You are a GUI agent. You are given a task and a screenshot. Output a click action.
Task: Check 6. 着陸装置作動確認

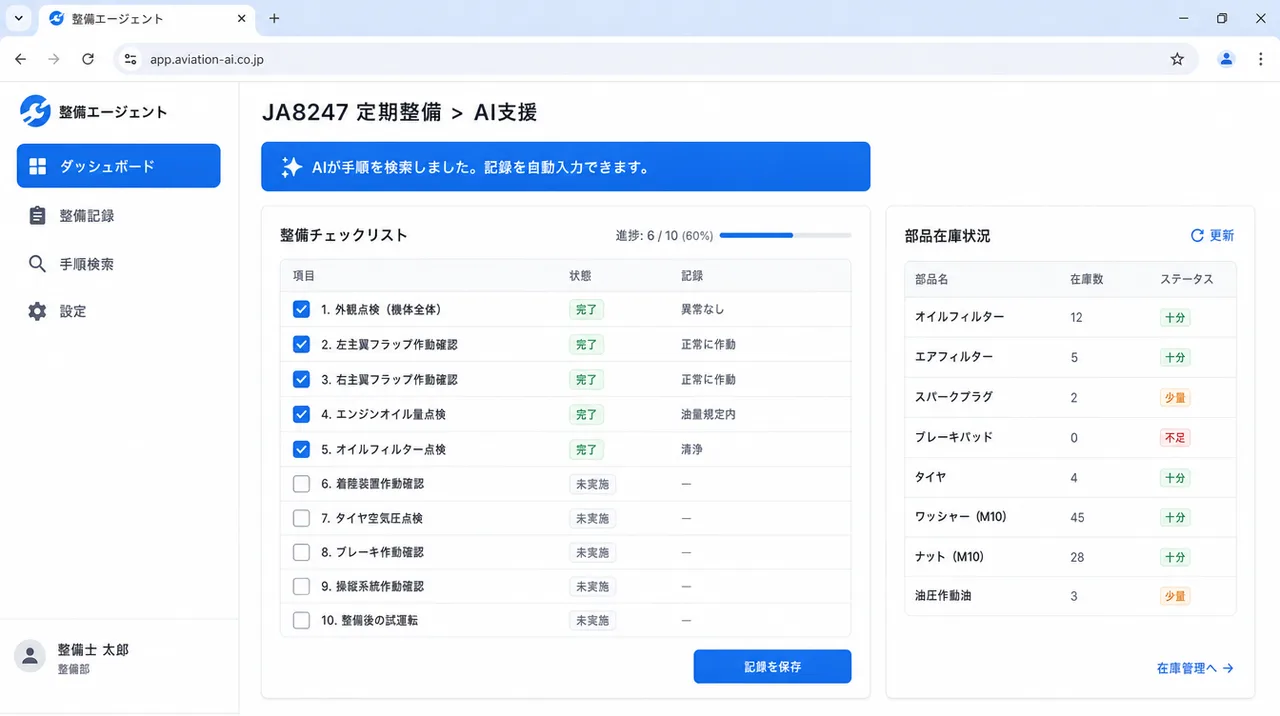click(301, 484)
